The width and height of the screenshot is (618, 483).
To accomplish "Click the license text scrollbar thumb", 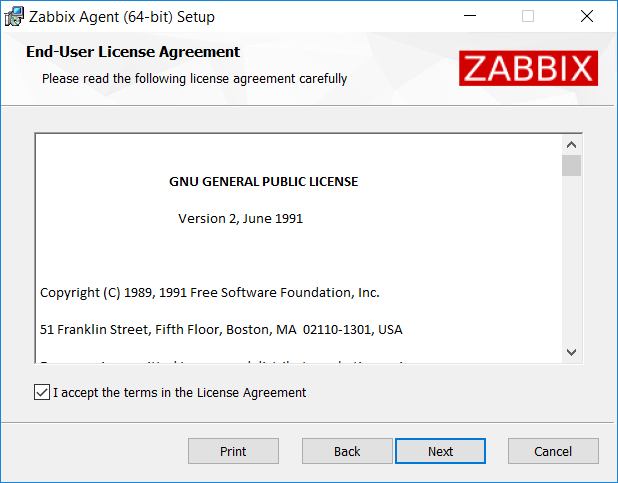I will 571,165.
